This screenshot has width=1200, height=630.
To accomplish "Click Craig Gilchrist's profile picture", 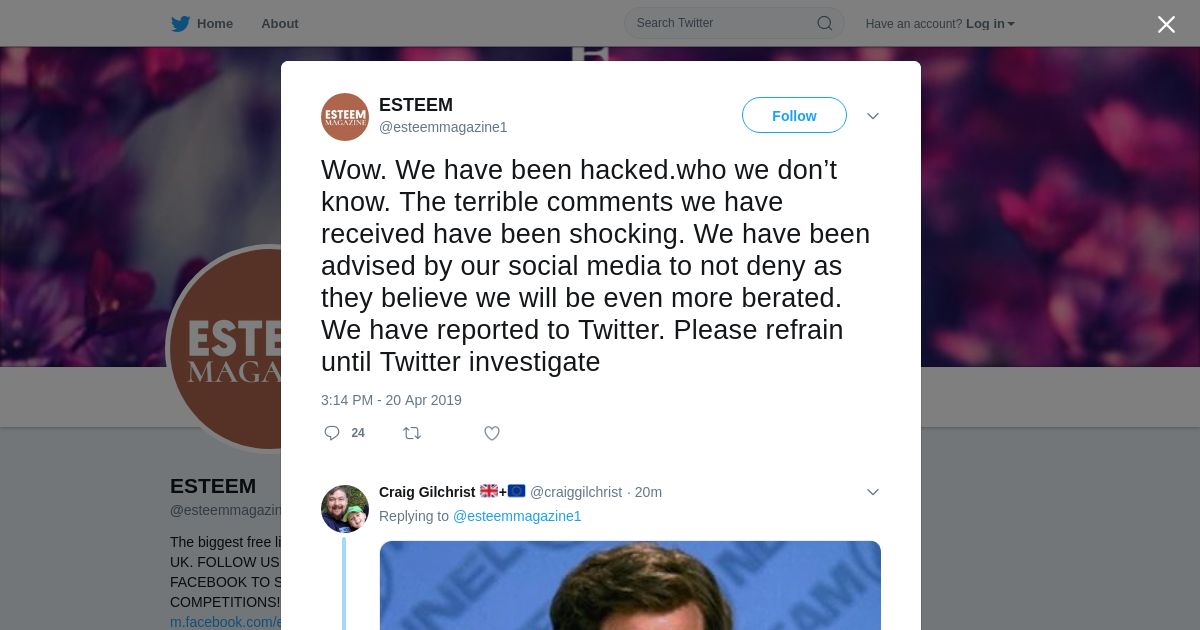I will click(345, 509).
